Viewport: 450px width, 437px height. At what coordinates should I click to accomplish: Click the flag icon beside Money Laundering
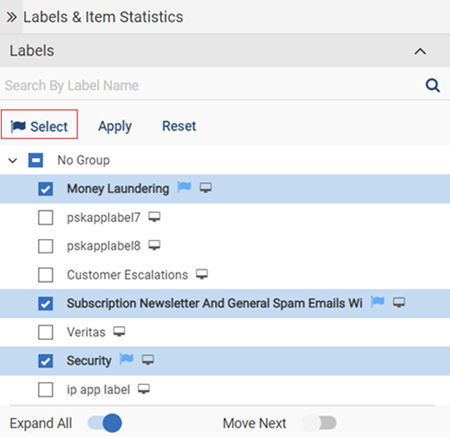184,187
